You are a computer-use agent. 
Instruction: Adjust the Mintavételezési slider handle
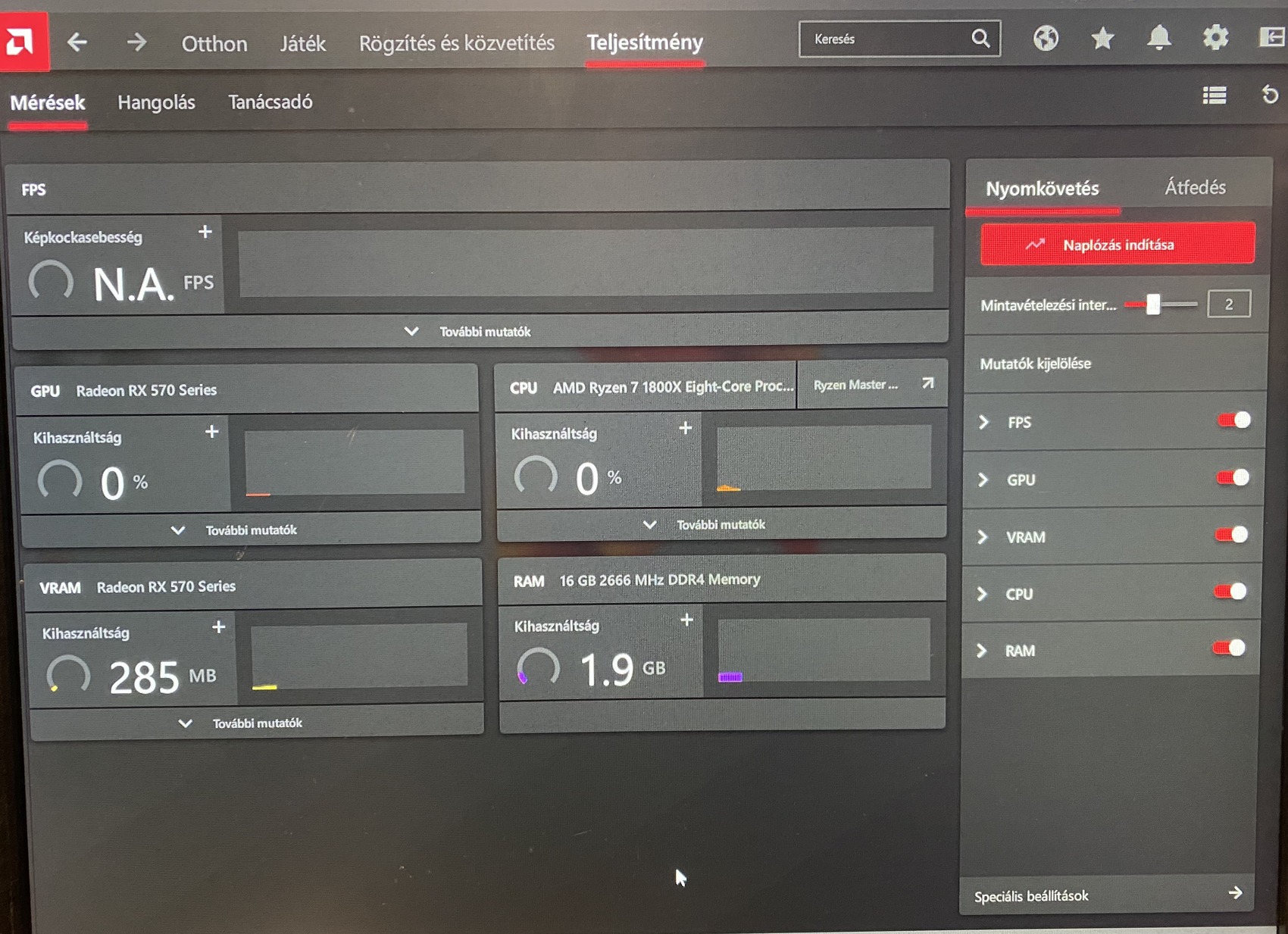point(1153,302)
